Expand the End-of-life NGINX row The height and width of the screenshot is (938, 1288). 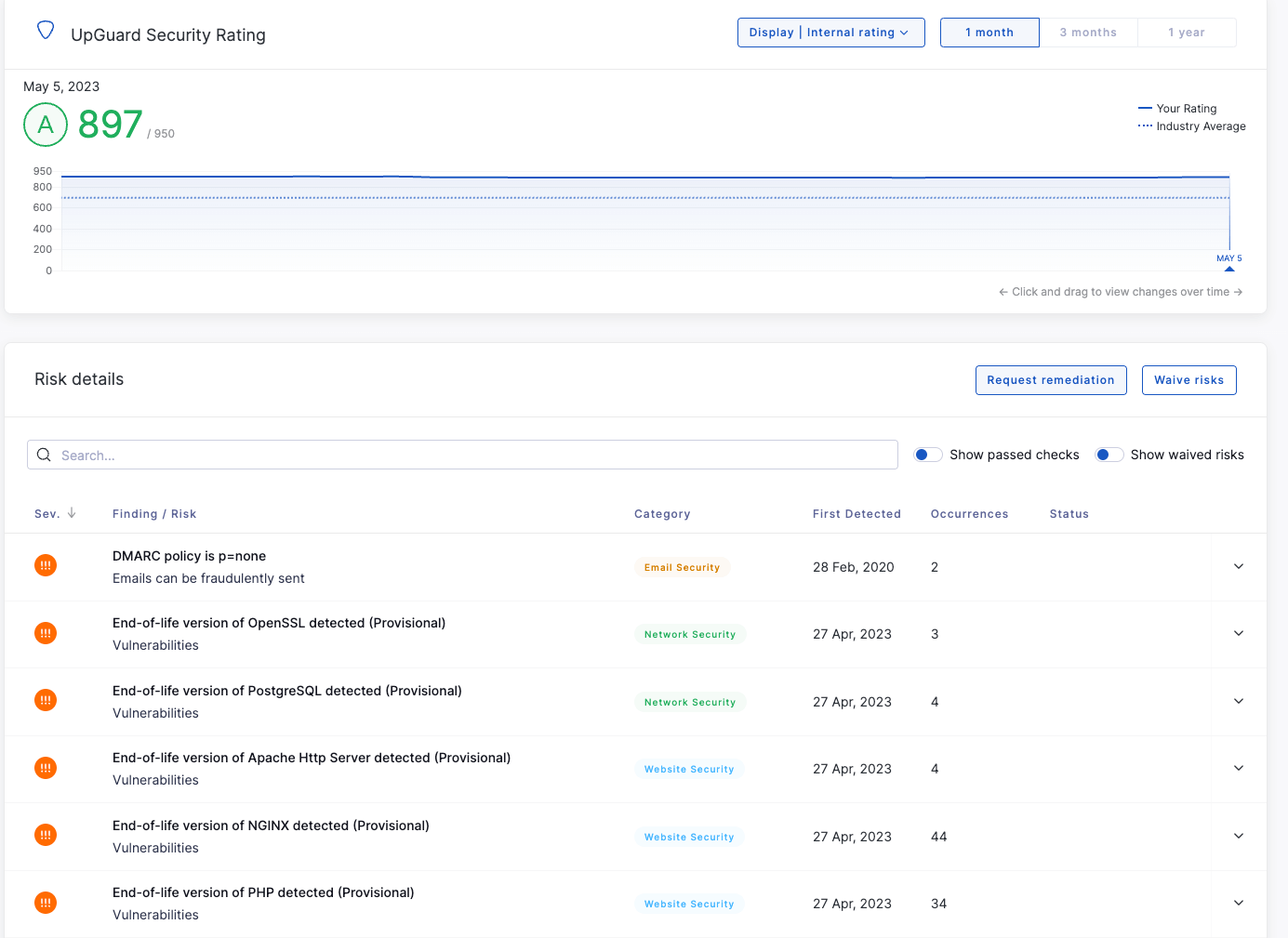coord(1239,836)
